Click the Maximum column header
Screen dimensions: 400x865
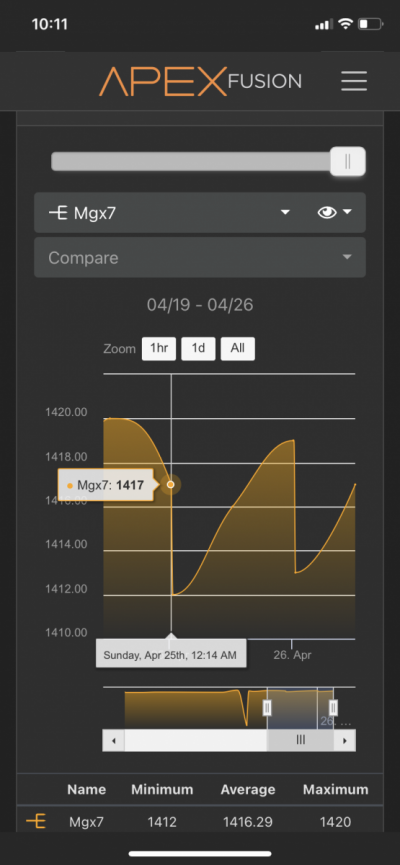(x=335, y=789)
